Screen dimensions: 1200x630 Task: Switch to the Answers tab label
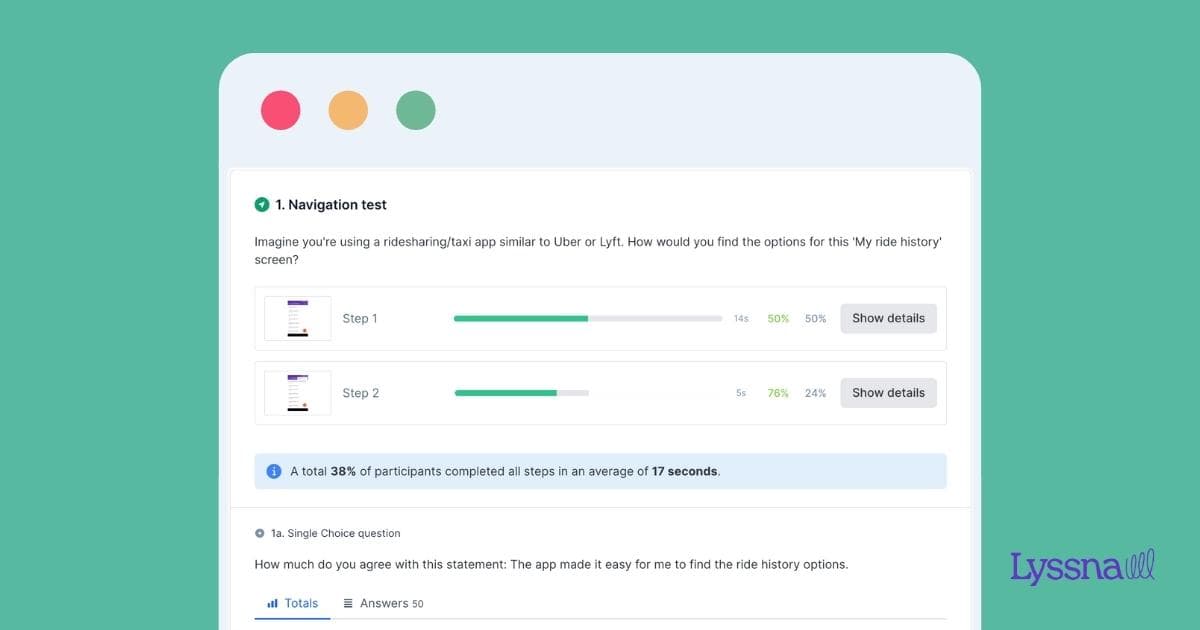pos(384,603)
